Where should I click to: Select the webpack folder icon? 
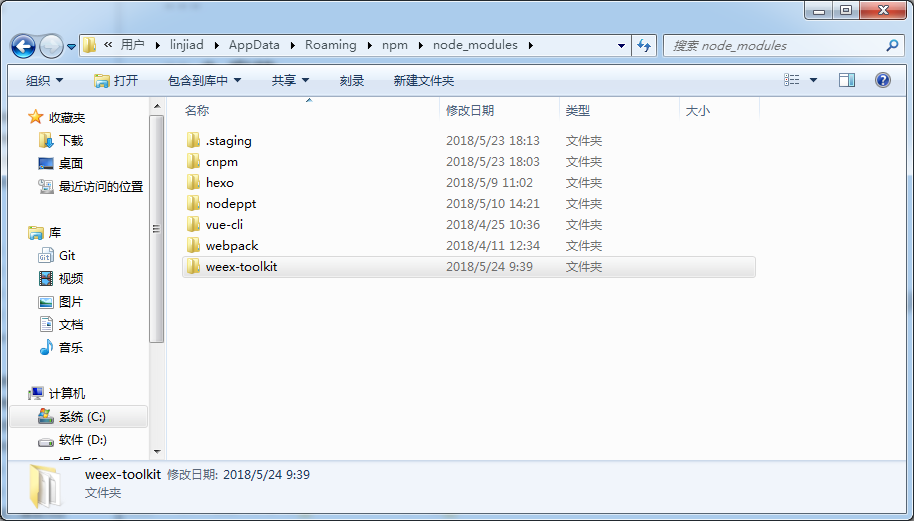[x=194, y=245]
